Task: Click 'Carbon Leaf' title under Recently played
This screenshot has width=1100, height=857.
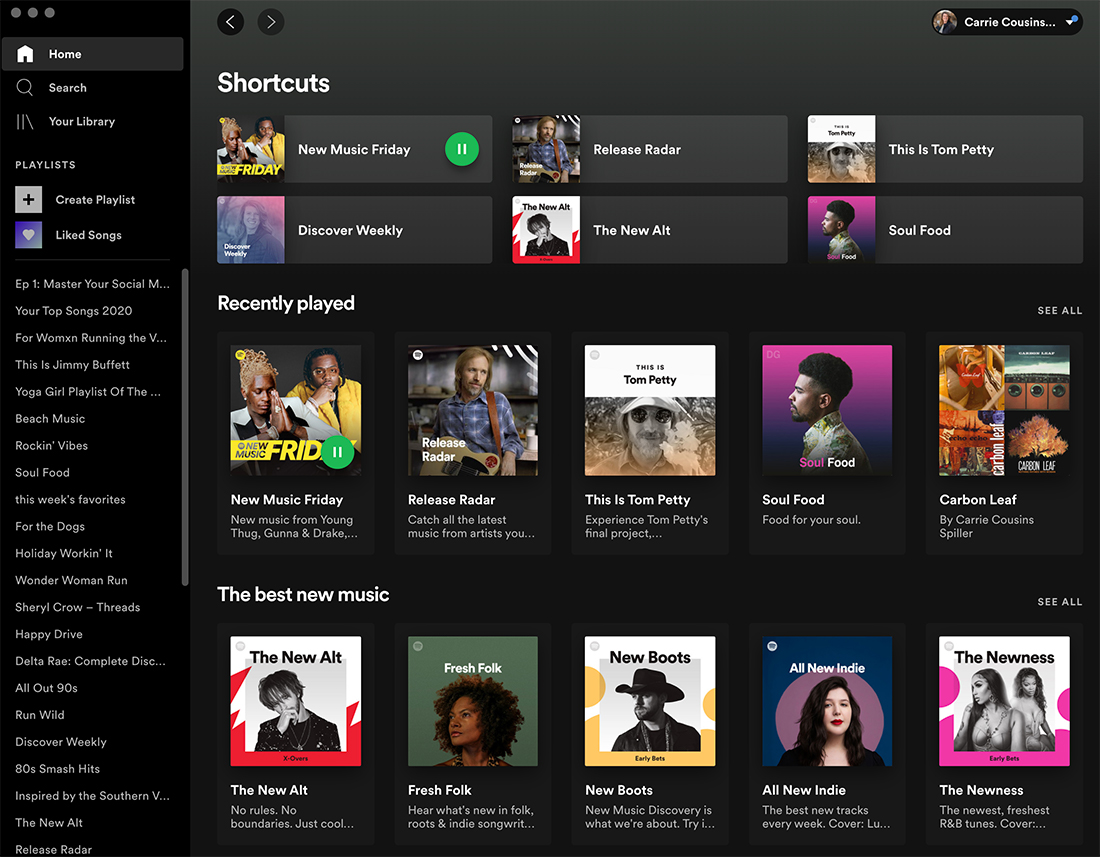Action: click(978, 500)
